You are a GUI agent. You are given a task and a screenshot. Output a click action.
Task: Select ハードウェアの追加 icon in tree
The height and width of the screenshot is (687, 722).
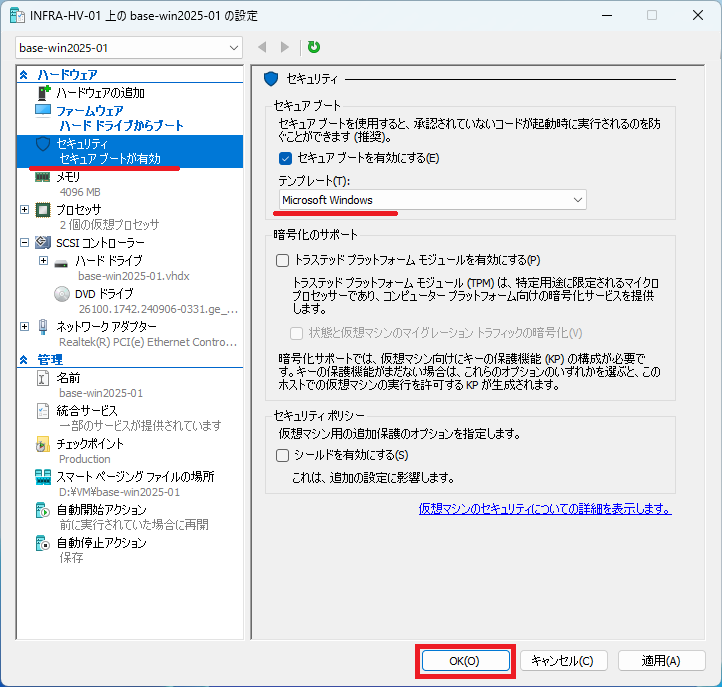click(x=43, y=93)
